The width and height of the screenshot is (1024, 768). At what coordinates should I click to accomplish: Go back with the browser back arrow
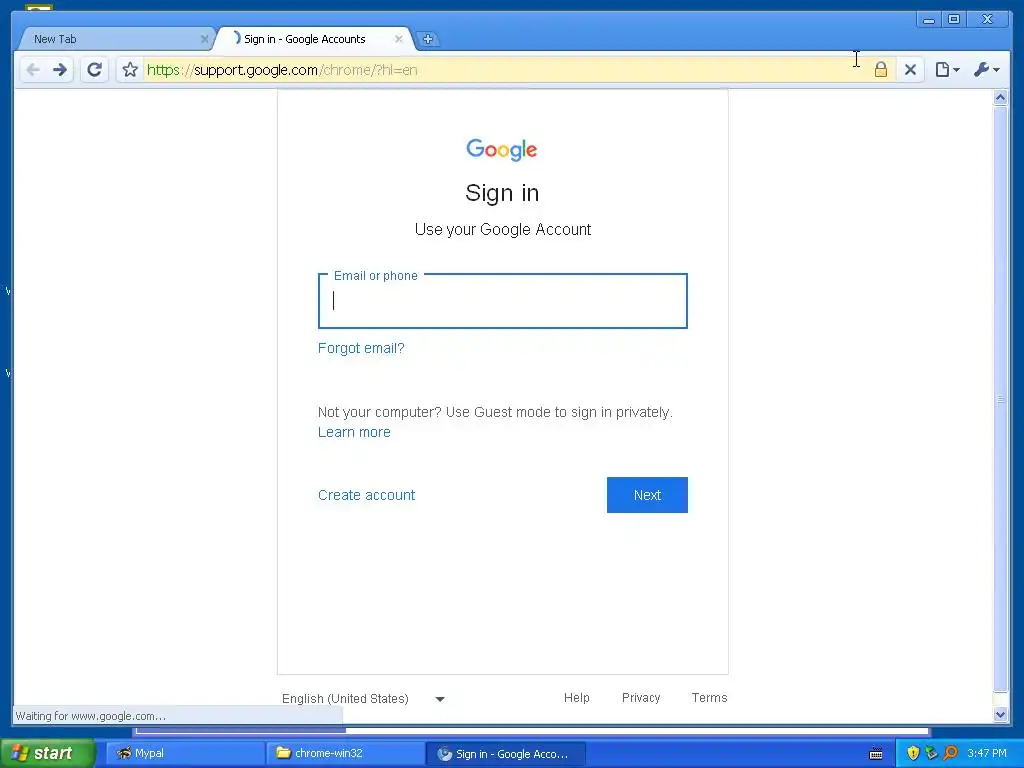pos(33,70)
